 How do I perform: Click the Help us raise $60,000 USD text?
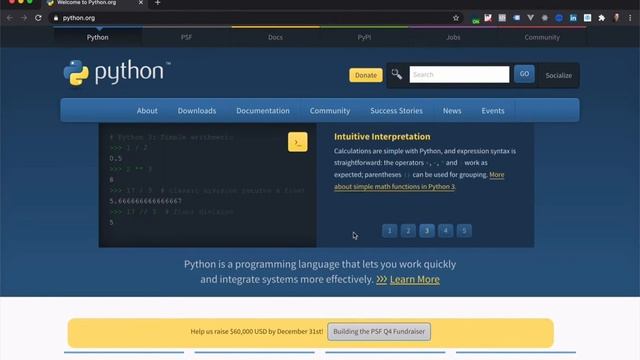pos(257,331)
